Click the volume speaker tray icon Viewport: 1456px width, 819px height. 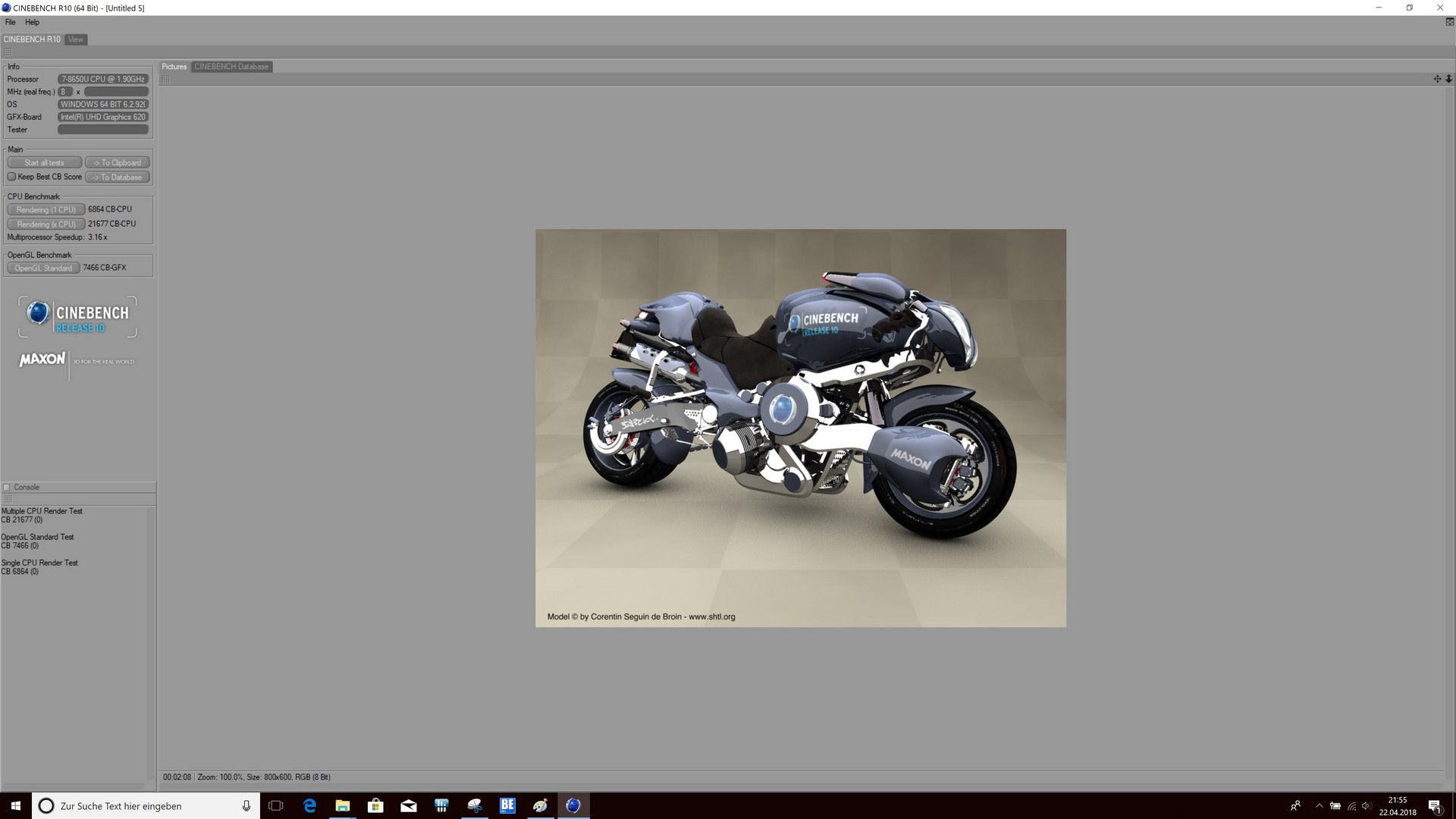point(1366,806)
